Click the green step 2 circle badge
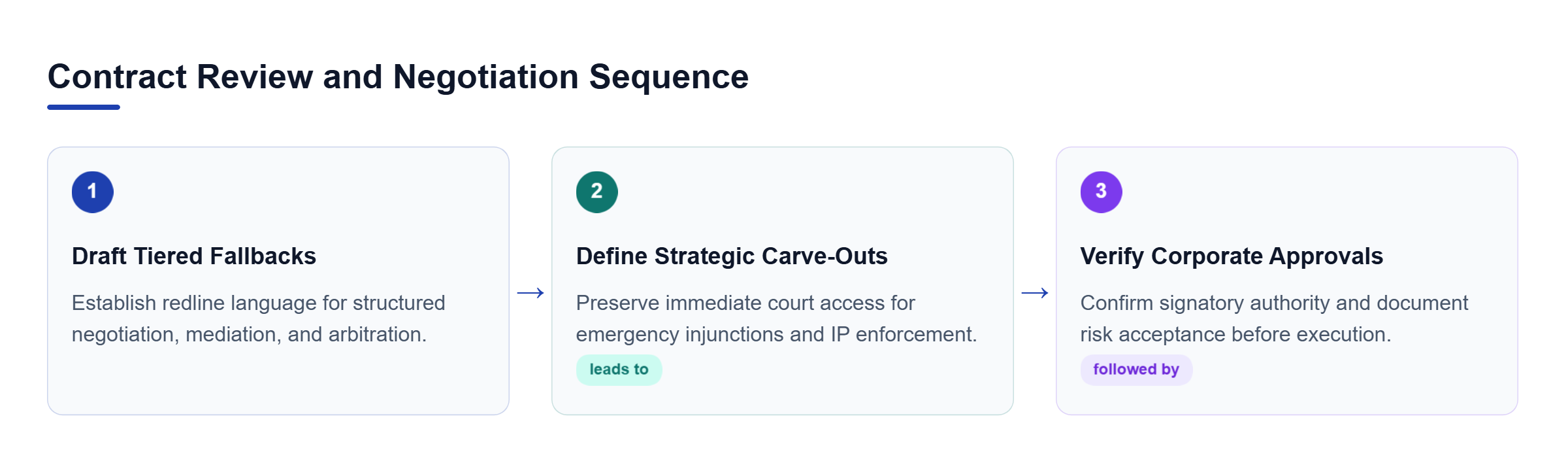The width and height of the screenshot is (1568, 463). click(597, 192)
